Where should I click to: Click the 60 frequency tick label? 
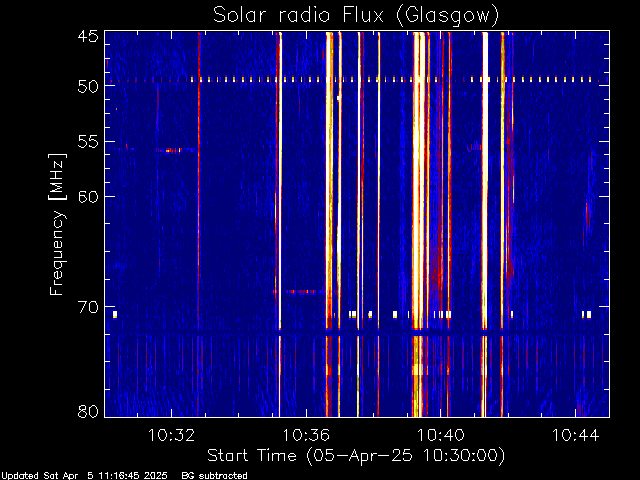[88, 197]
